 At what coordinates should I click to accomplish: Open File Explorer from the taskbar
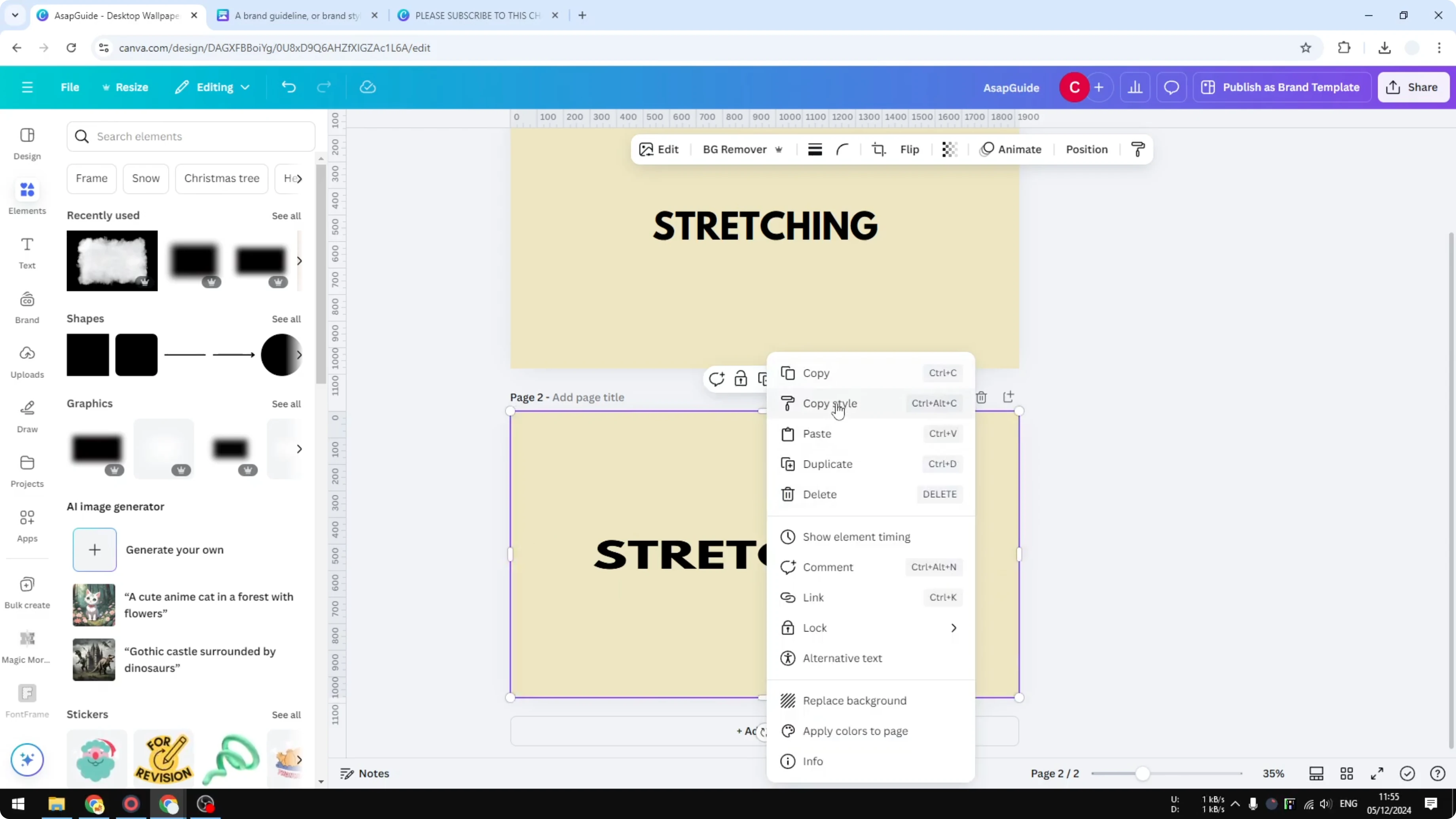click(57, 804)
